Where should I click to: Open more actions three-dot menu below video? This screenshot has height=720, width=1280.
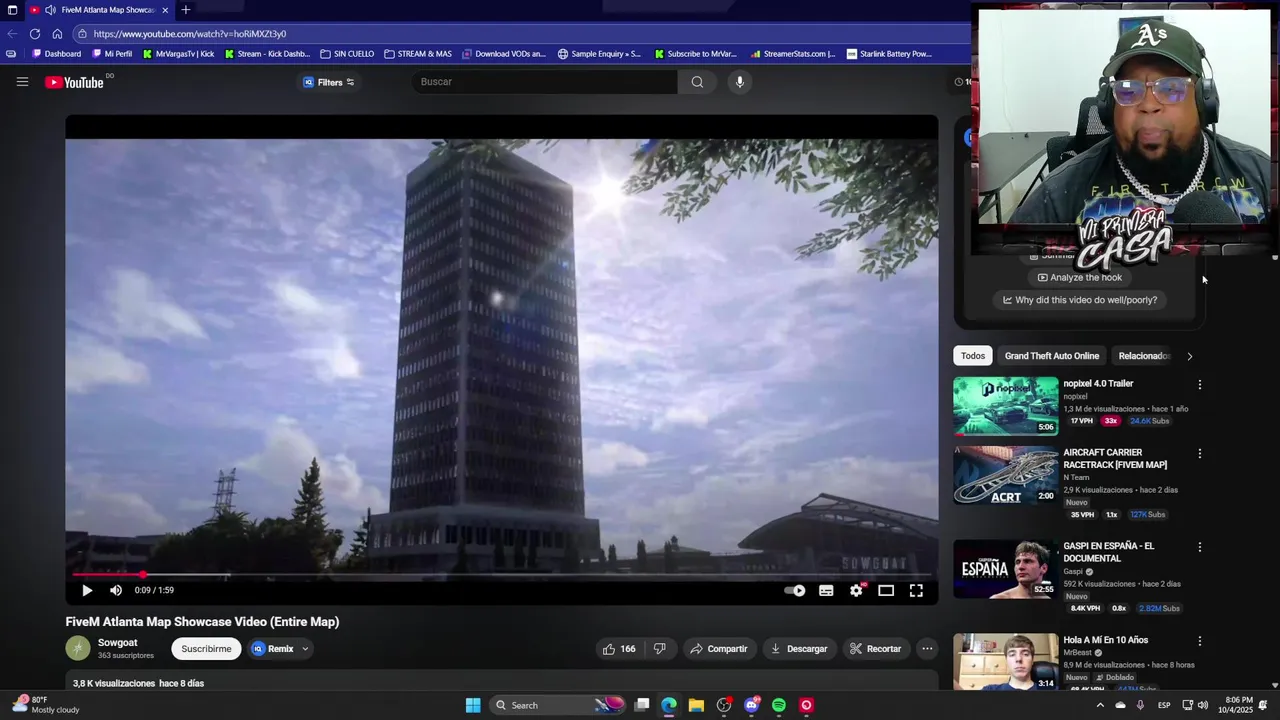coord(927,649)
